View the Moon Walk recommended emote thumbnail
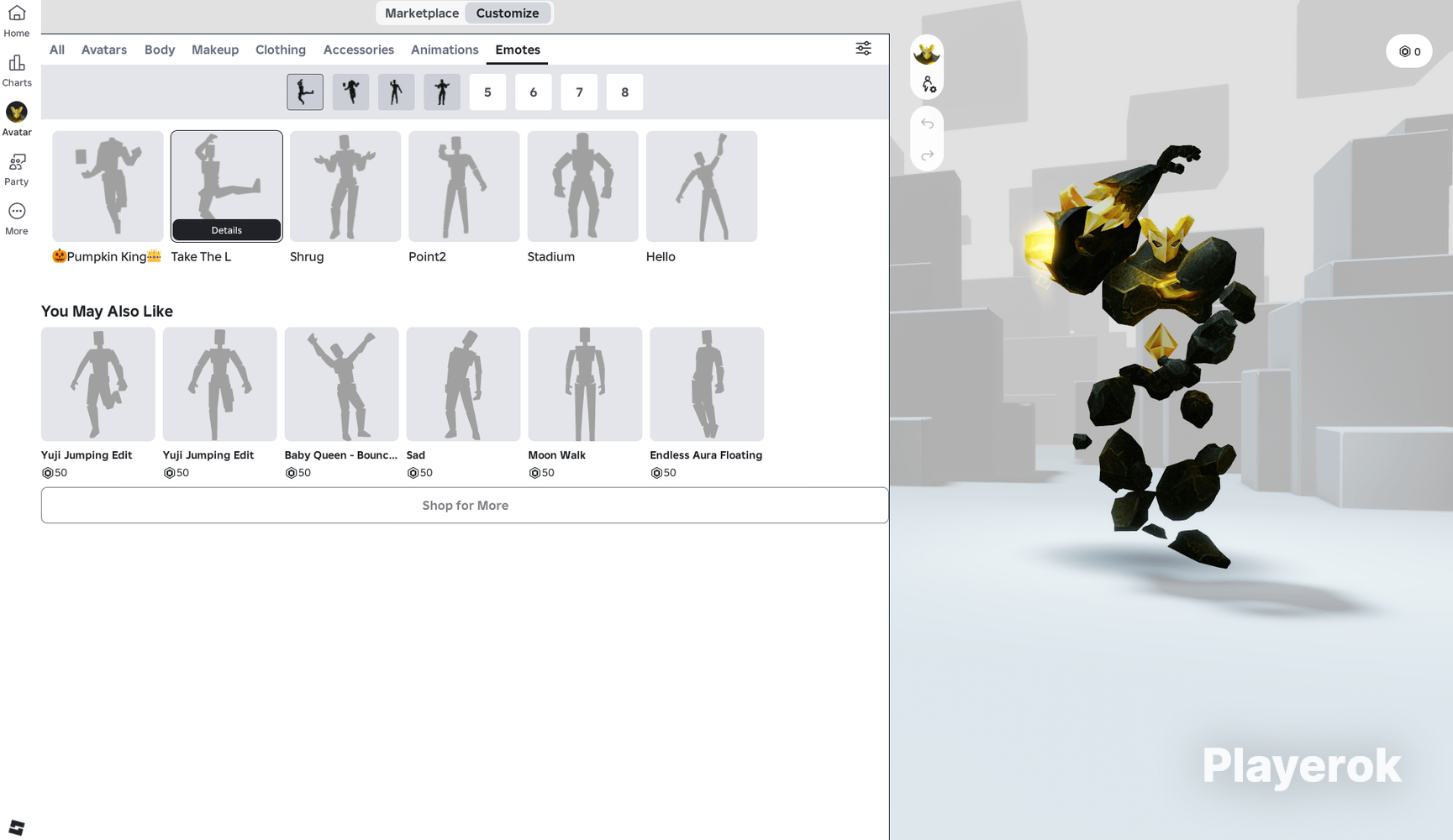The image size is (1453, 840). (586, 385)
